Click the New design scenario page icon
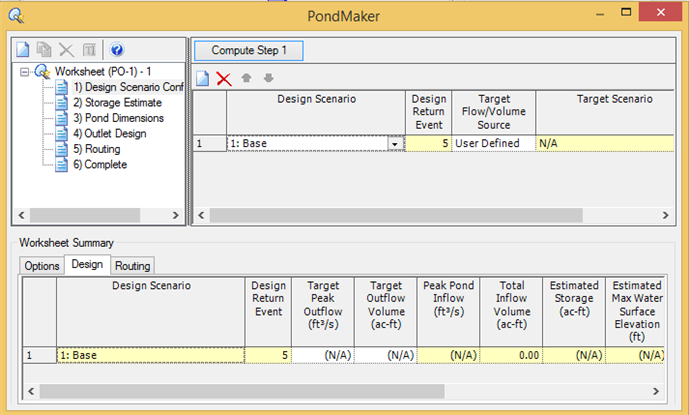Image resolution: width=689 pixels, height=415 pixels. [203, 78]
